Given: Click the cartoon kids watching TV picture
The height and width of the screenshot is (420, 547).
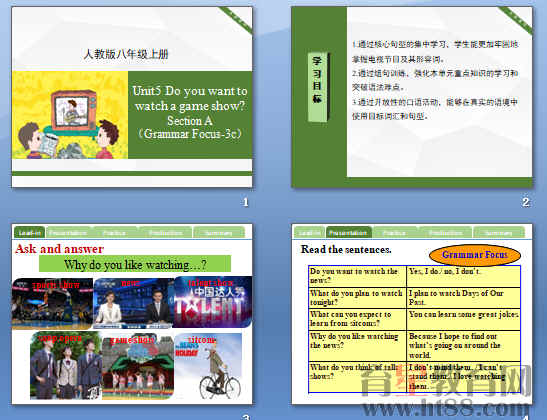Looking at the screenshot, I should pyautogui.click(x=70, y=115).
